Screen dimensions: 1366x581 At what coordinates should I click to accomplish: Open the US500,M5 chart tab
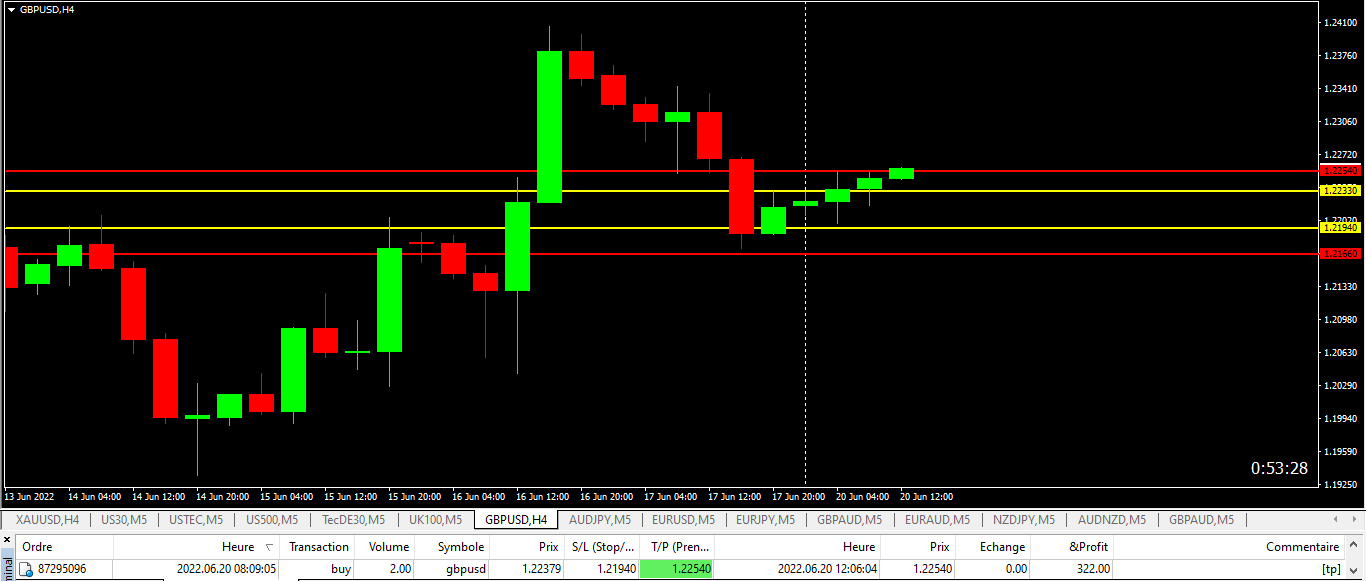(271, 520)
